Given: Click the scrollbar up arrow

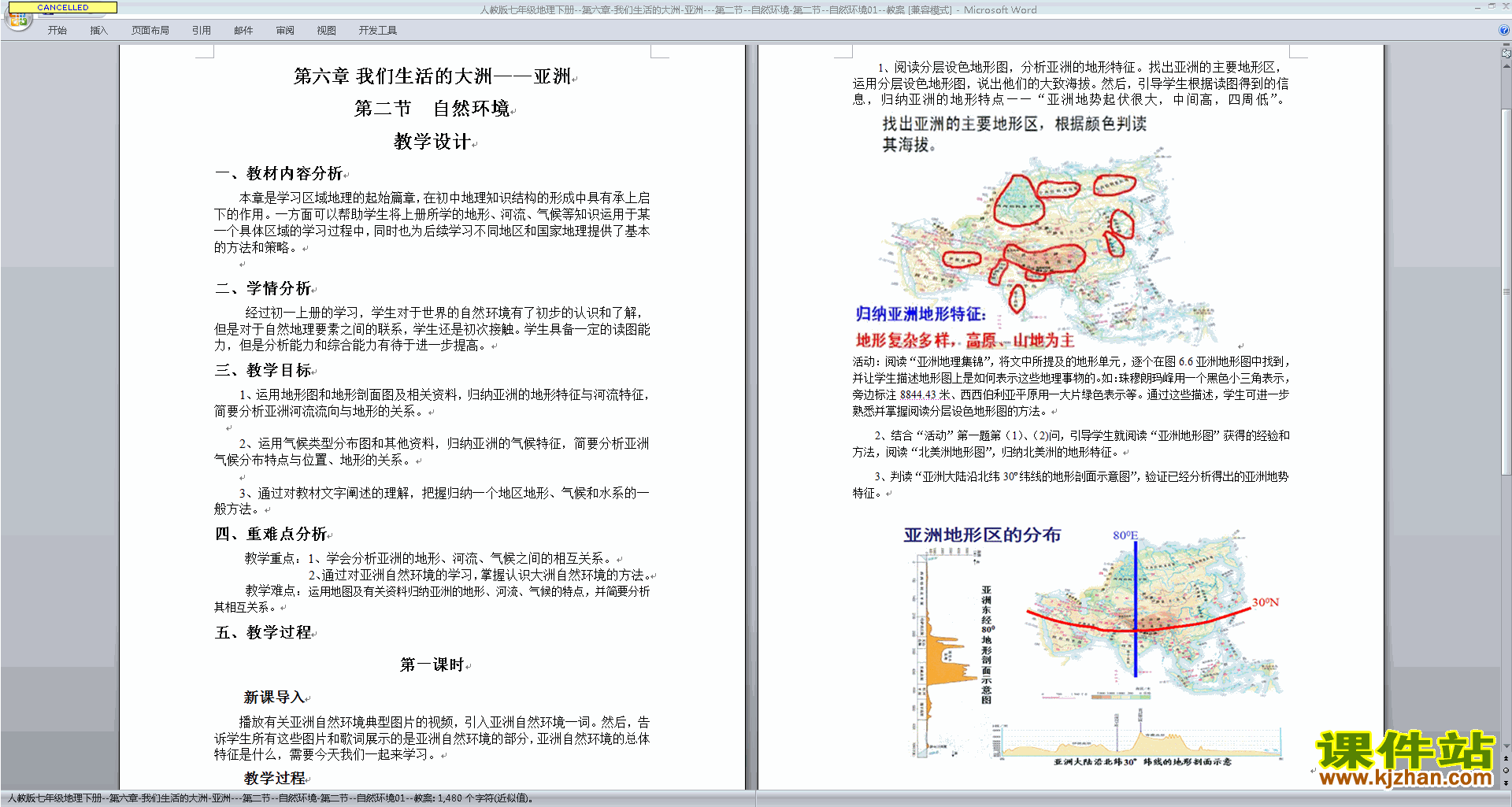Looking at the screenshot, I should coord(1506,66).
